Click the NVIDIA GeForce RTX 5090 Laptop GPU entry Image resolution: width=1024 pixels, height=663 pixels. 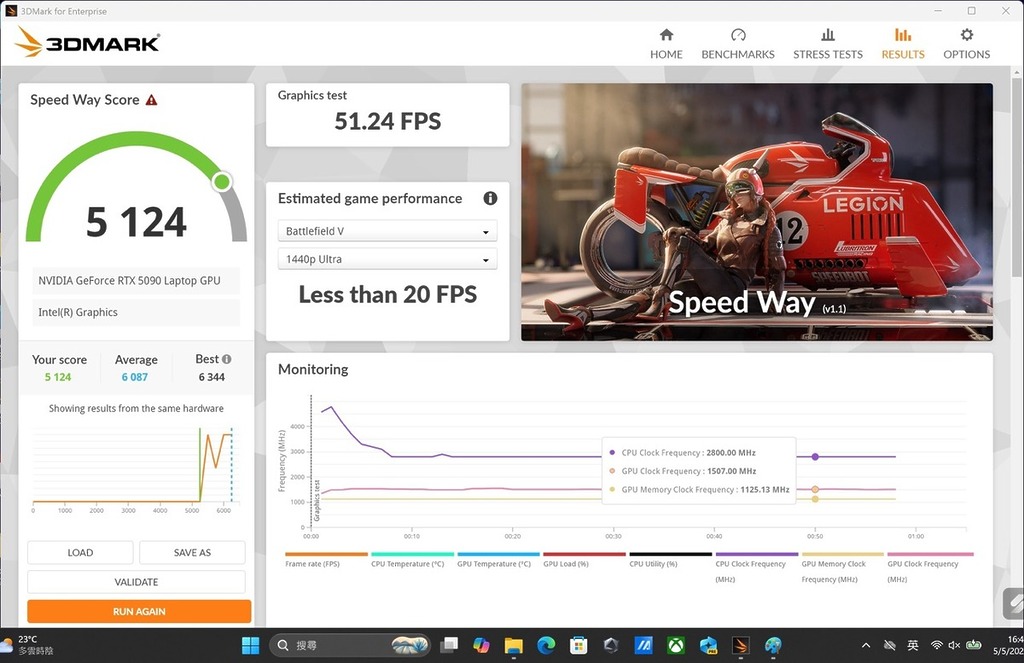tap(136, 281)
